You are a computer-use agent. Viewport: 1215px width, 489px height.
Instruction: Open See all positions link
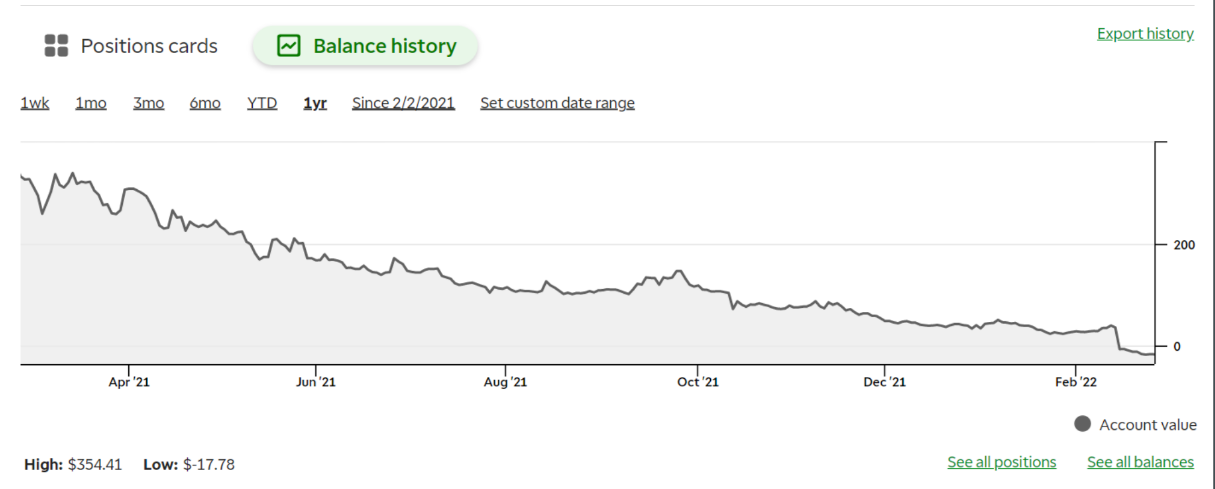click(x=1001, y=462)
